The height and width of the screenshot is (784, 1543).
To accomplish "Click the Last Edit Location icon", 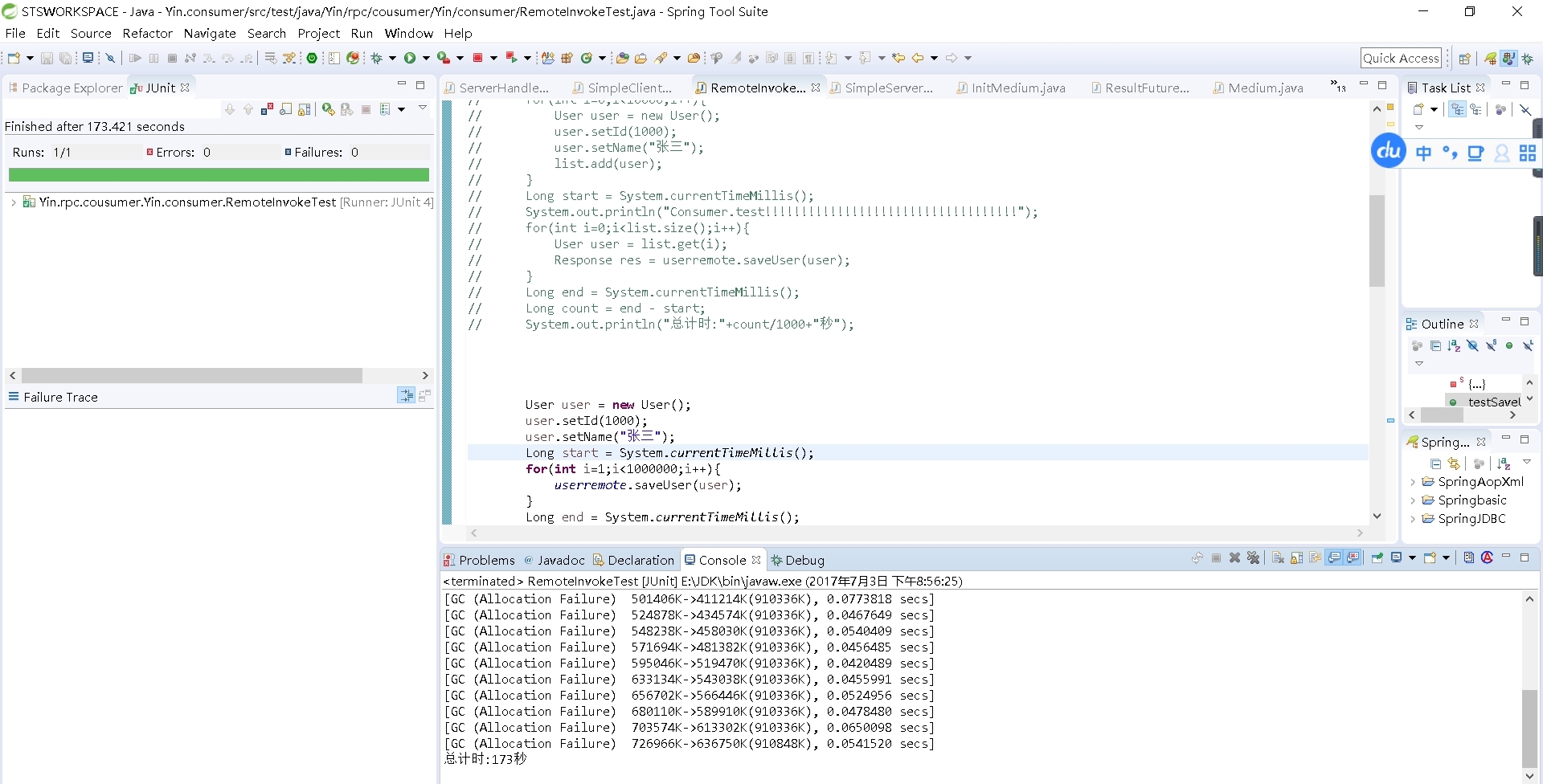I will point(898,58).
